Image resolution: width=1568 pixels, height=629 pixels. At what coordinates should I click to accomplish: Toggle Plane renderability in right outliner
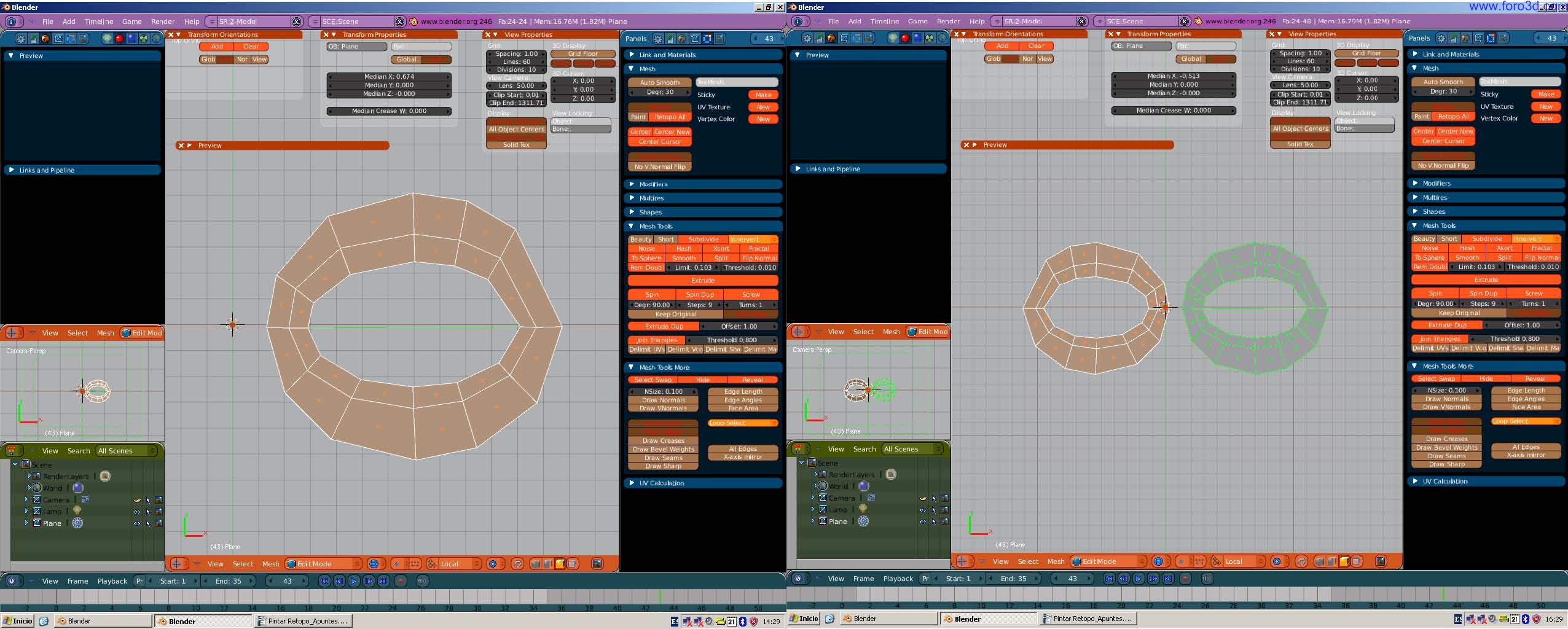944,522
